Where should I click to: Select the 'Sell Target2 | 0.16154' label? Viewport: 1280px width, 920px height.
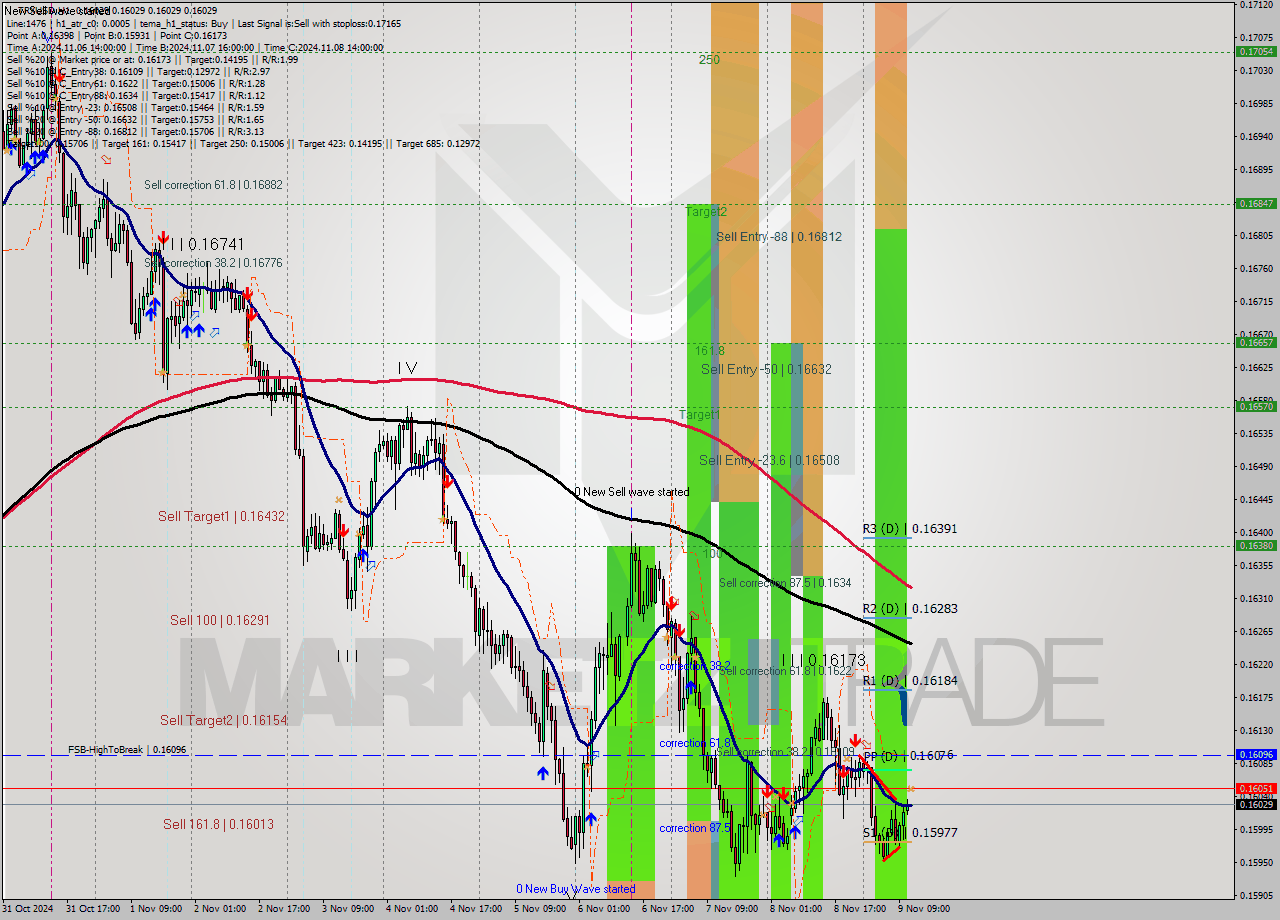[224, 720]
